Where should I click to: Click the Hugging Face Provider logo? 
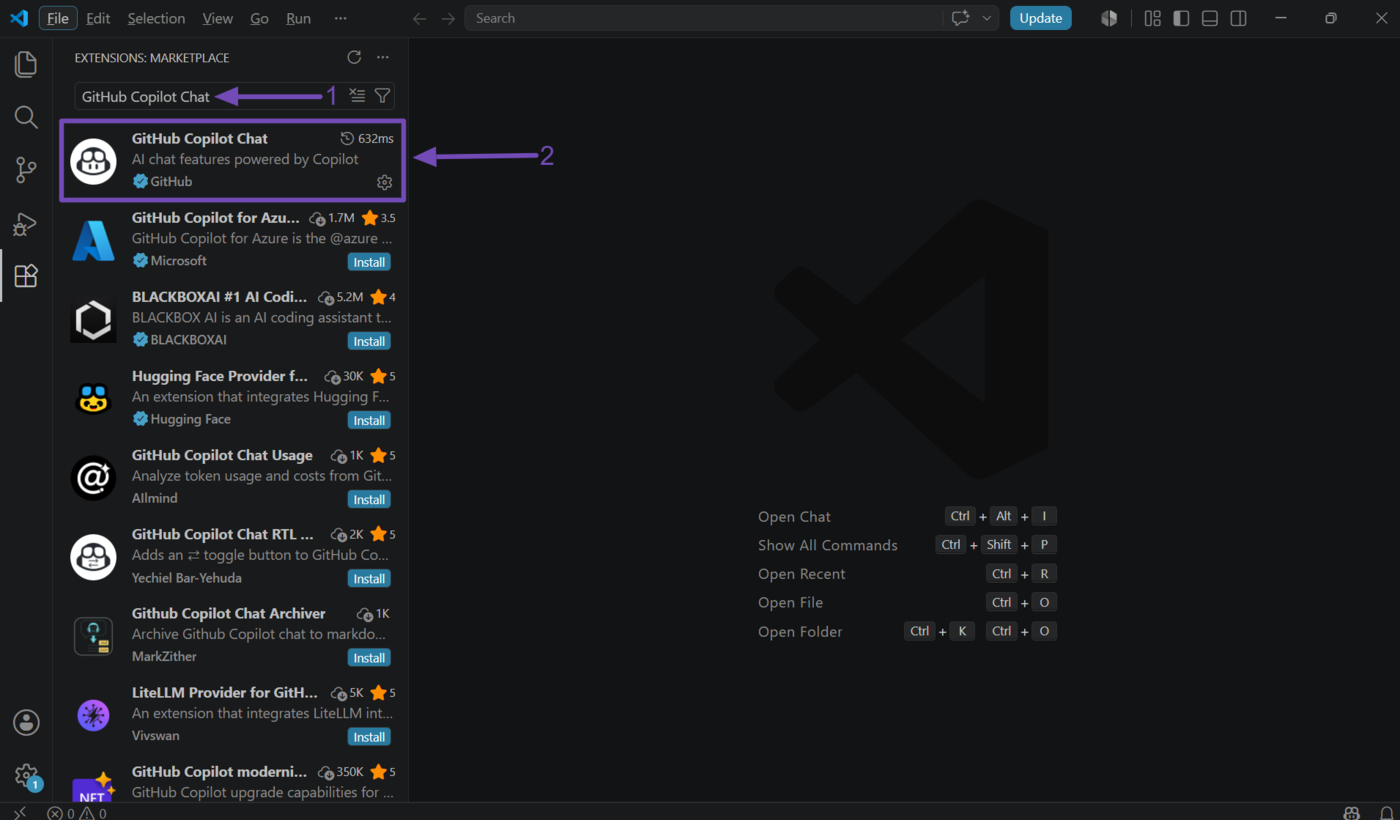click(x=93, y=398)
